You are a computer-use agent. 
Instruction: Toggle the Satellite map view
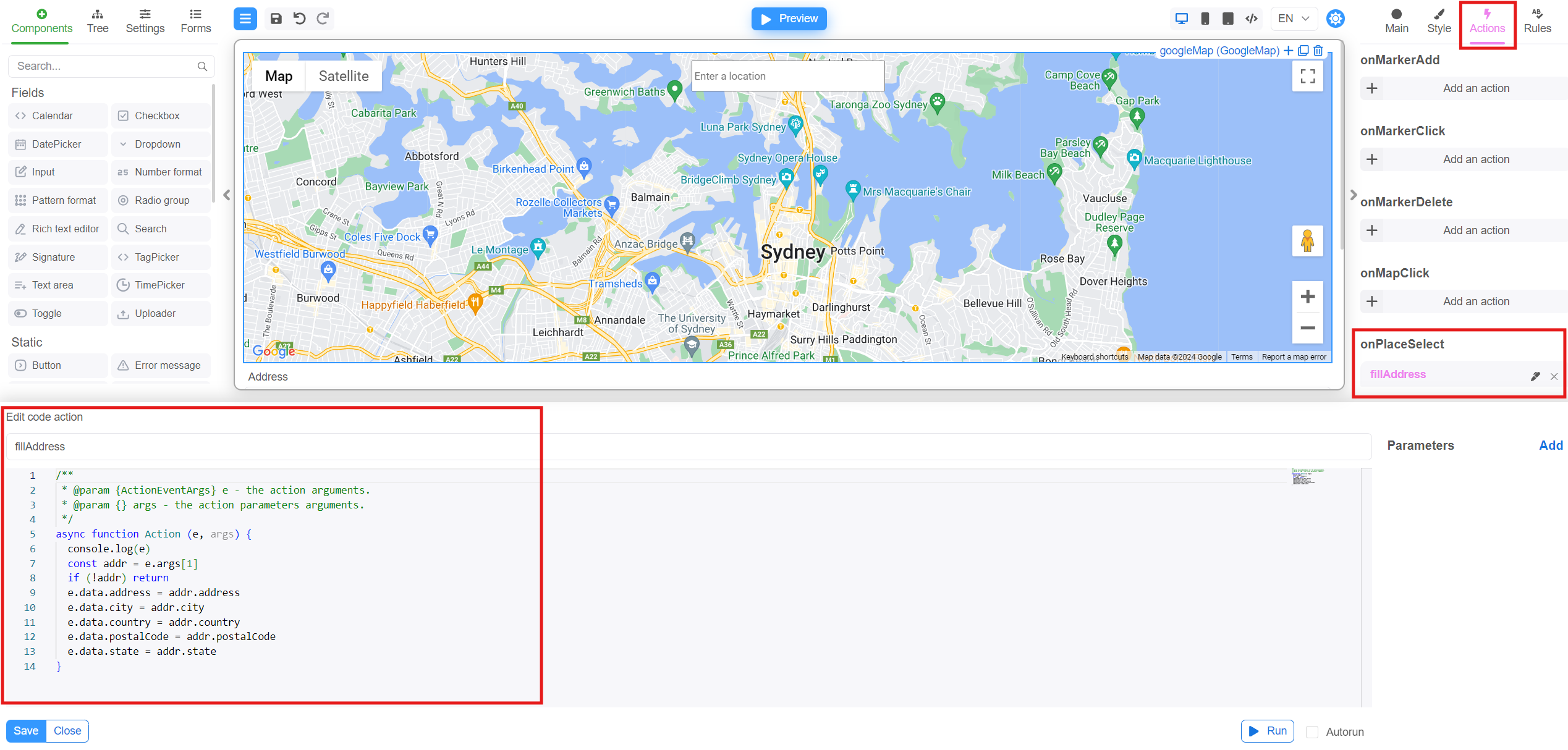point(343,75)
